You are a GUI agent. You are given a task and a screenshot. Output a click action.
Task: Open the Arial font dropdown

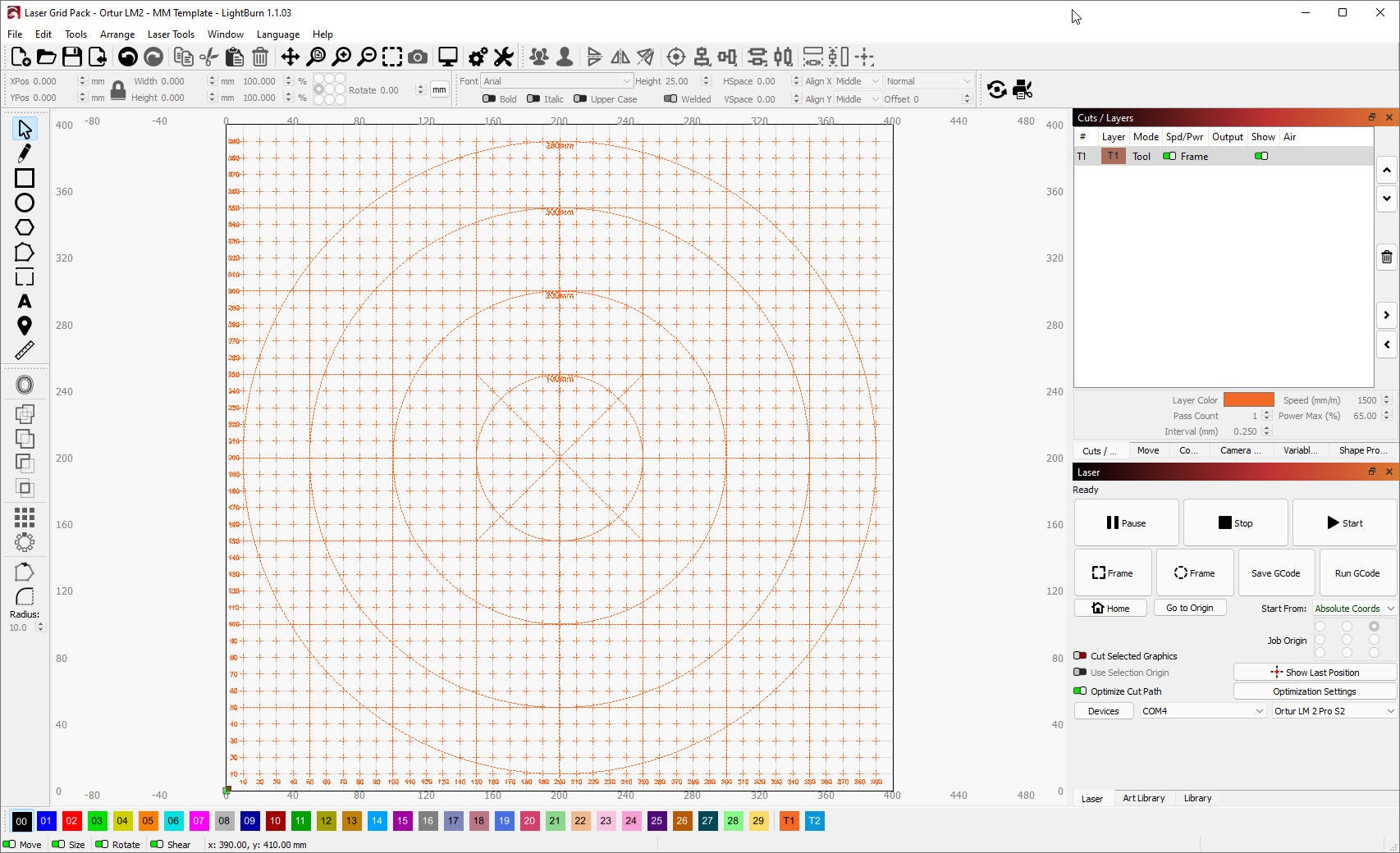click(x=628, y=80)
